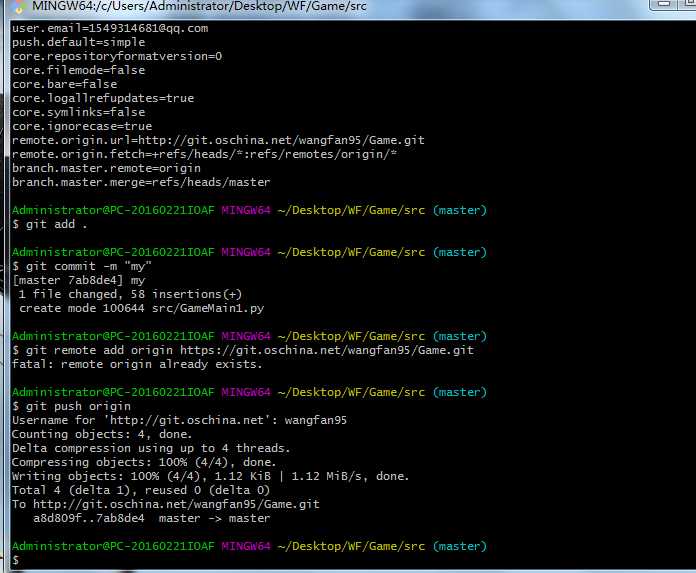Click line 'core.bare=false'
This screenshot has height=573, width=696.
coord(65,84)
